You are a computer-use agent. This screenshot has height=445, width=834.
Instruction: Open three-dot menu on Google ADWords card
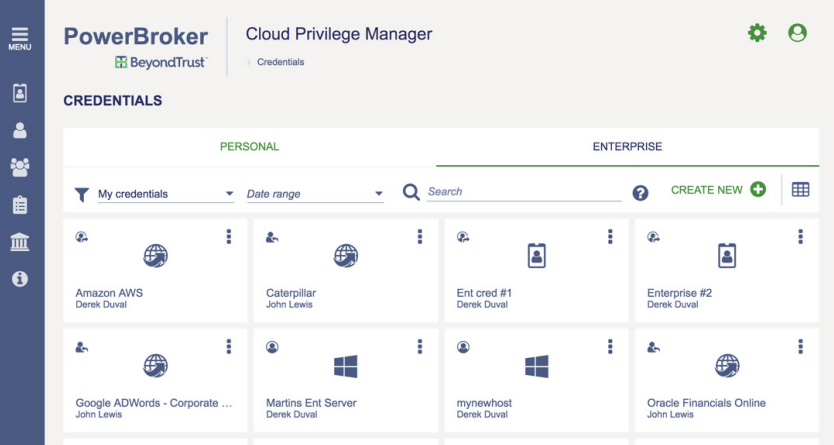click(229, 347)
